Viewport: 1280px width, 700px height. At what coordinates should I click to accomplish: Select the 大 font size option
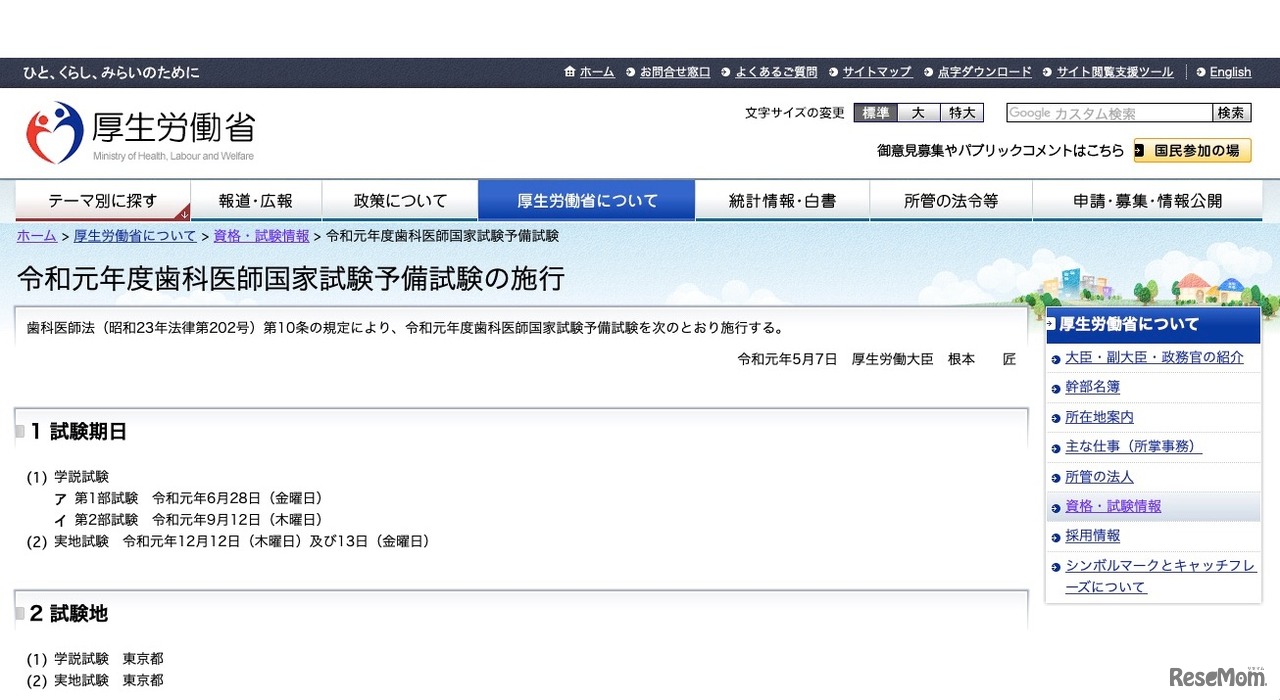(918, 113)
